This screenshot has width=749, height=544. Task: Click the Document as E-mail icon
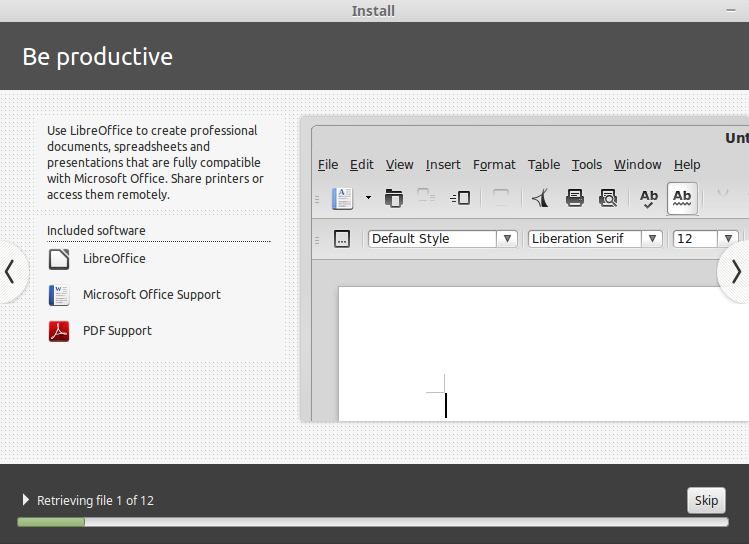coord(460,198)
